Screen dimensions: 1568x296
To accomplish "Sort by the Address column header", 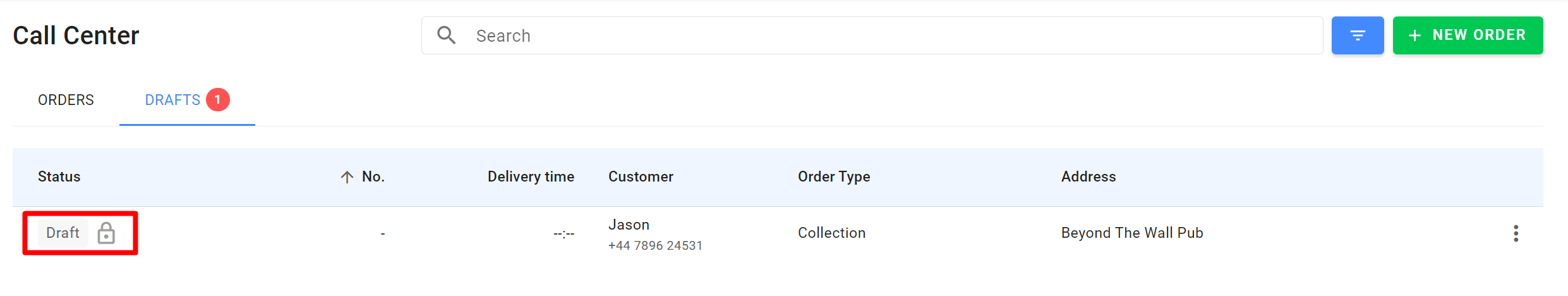I will 1089,177.
